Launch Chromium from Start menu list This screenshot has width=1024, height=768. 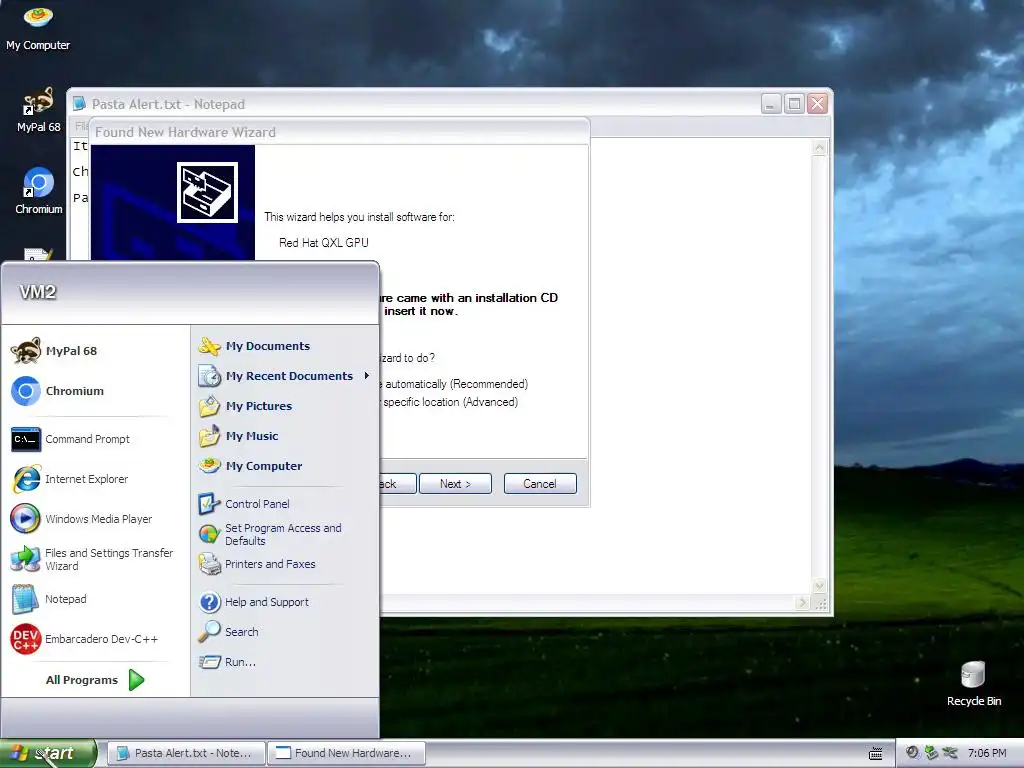pos(95,391)
